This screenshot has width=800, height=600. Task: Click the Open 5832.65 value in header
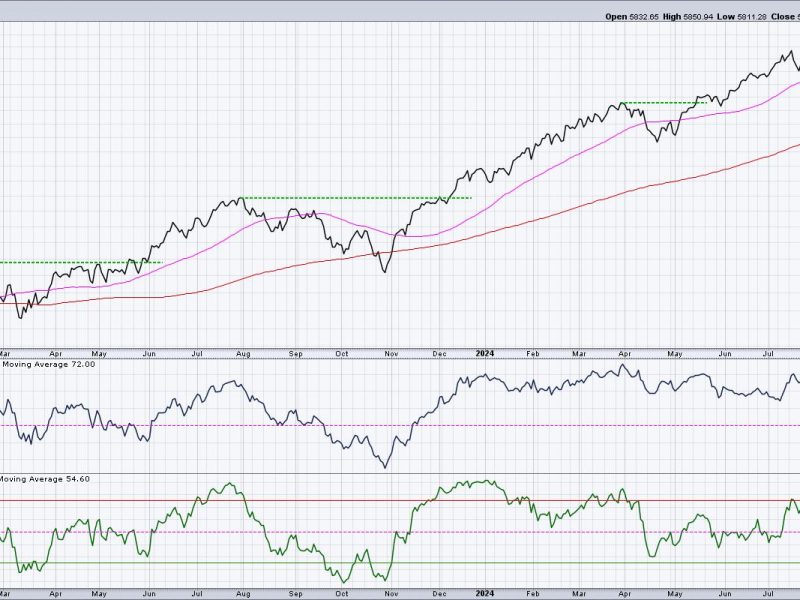point(632,17)
